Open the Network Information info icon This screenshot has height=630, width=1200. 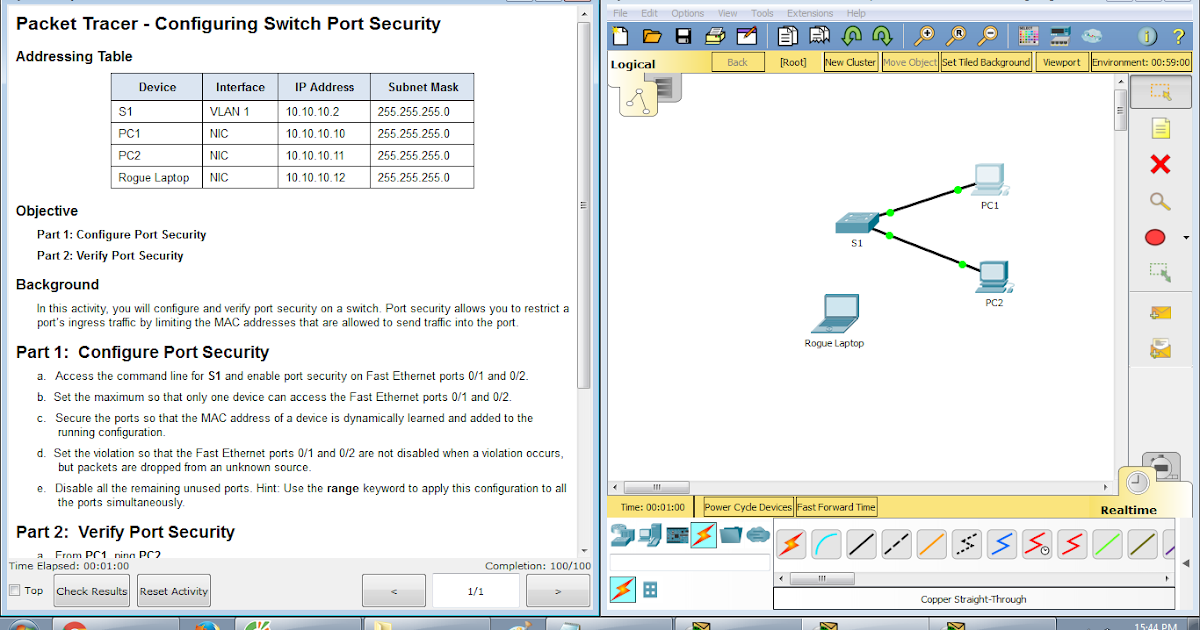[x=1147, y=36]
